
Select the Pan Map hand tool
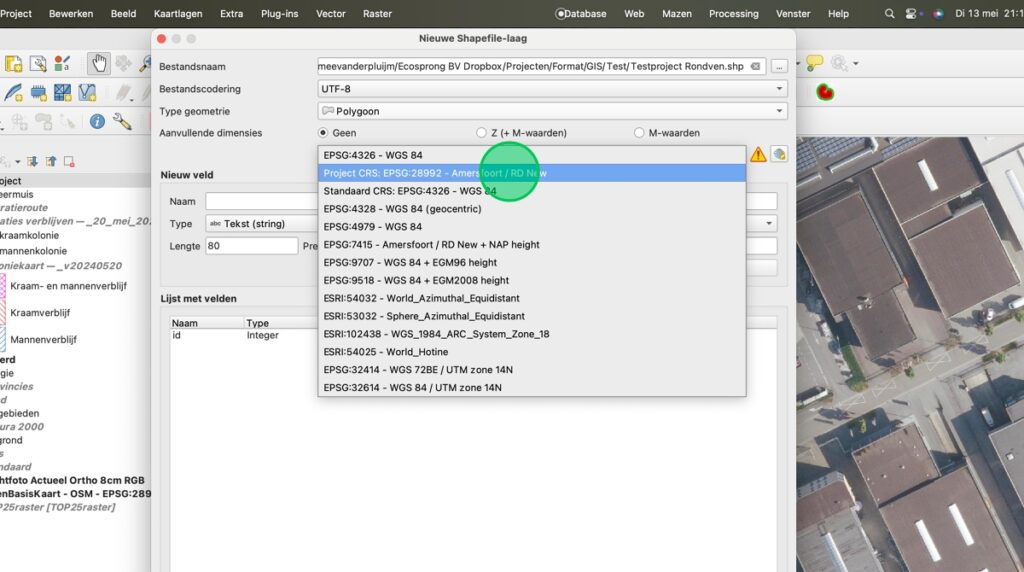pyautogui.click(x=99, y=64)
